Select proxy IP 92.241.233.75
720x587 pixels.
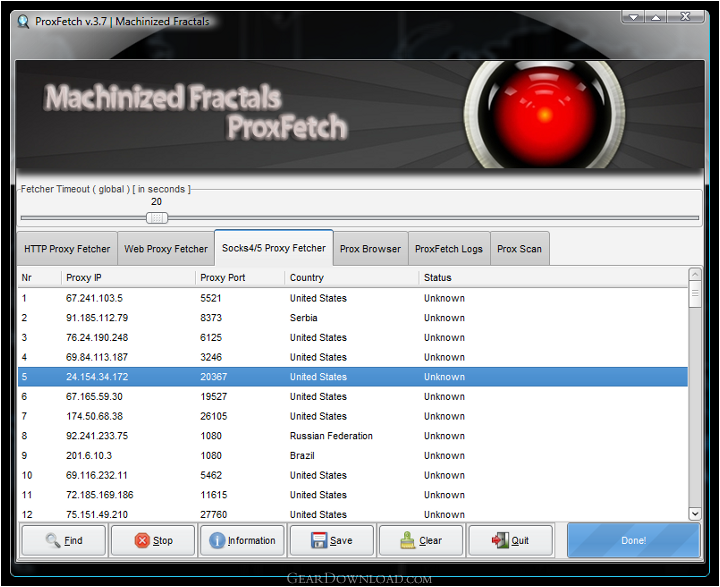pyautogui.click(x=97, y=436)
